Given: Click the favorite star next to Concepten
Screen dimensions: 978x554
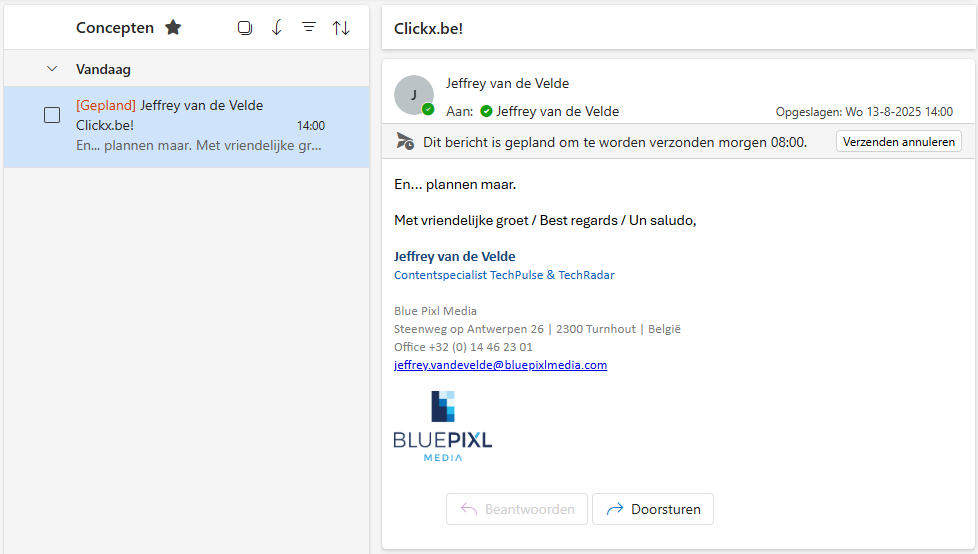Looking at the screenshot, I should [173, 27].
